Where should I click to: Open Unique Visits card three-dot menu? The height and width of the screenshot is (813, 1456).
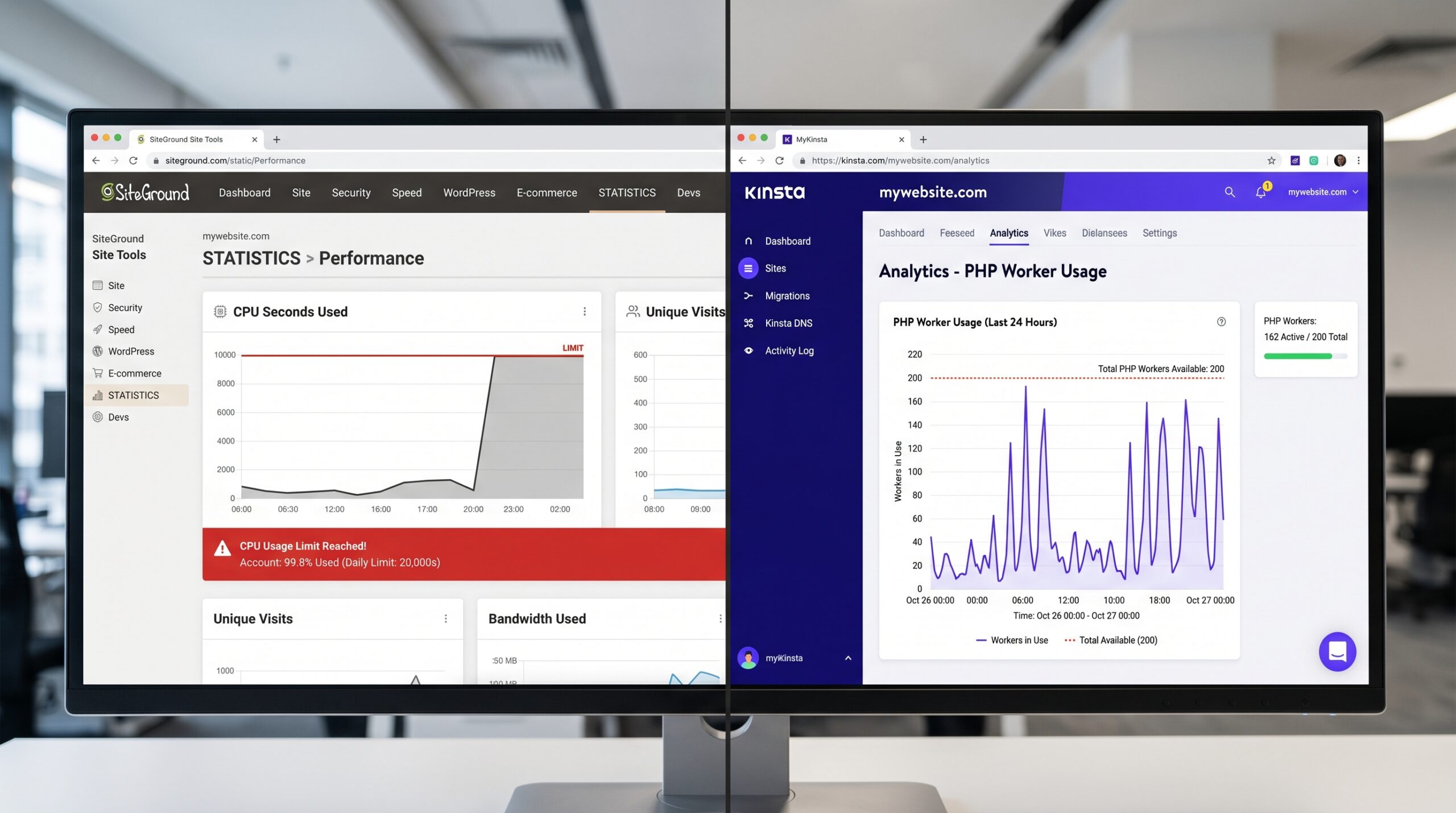click(x=445, y=619)
